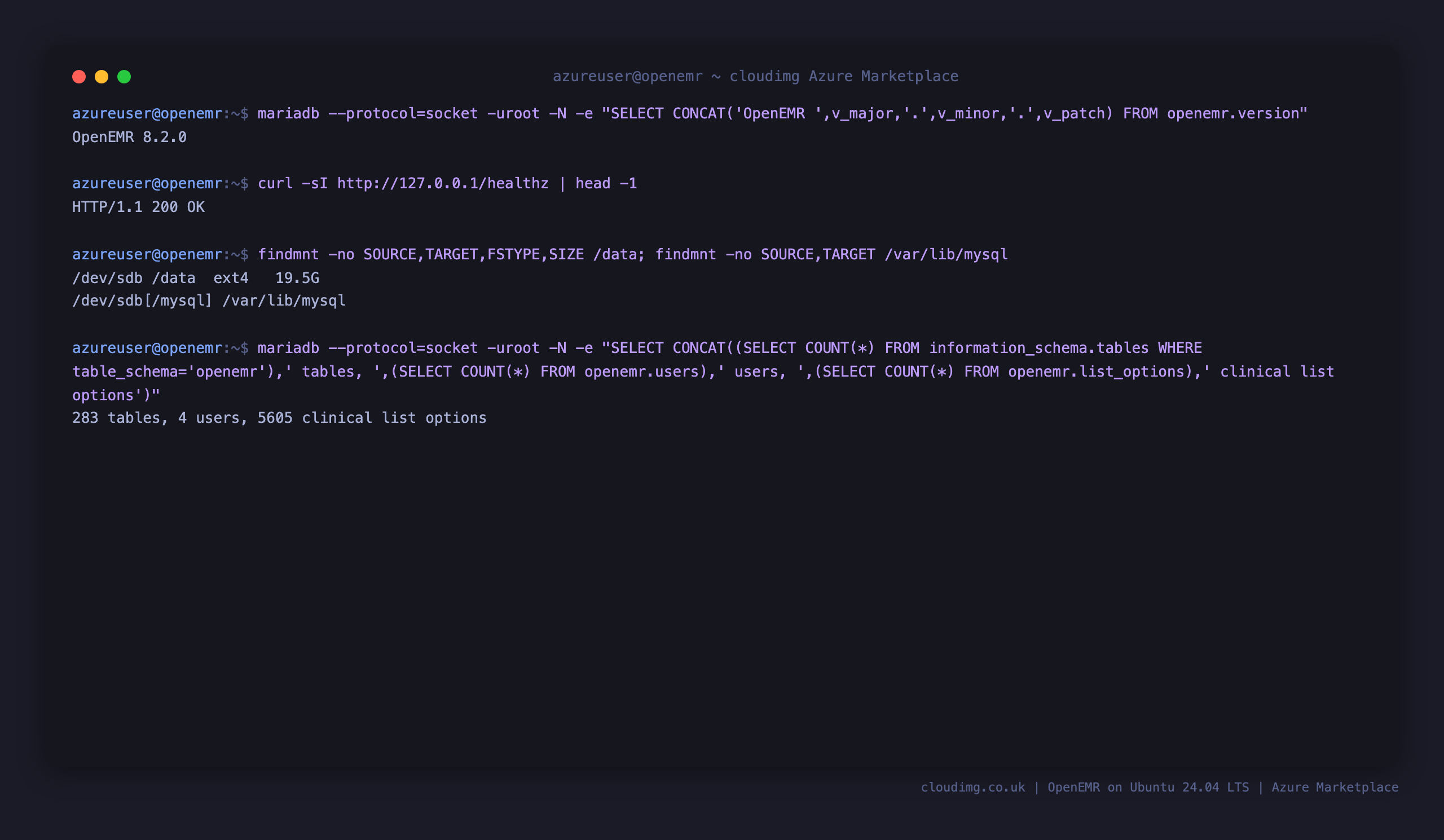The width and height of the screenshot is (1444, 840).
Task: Click the table_schema='openemr' command continuation line
Action: tap(703, 372)
